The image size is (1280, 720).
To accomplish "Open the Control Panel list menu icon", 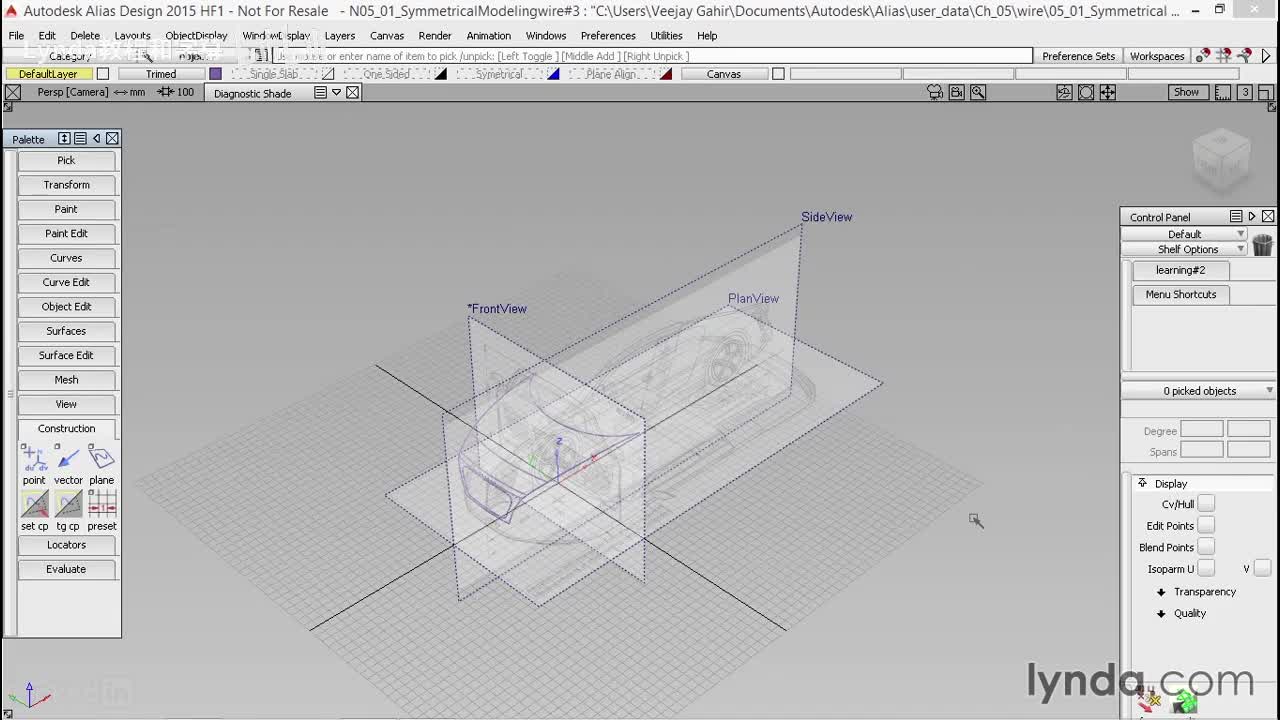I will click(1236, 216).
